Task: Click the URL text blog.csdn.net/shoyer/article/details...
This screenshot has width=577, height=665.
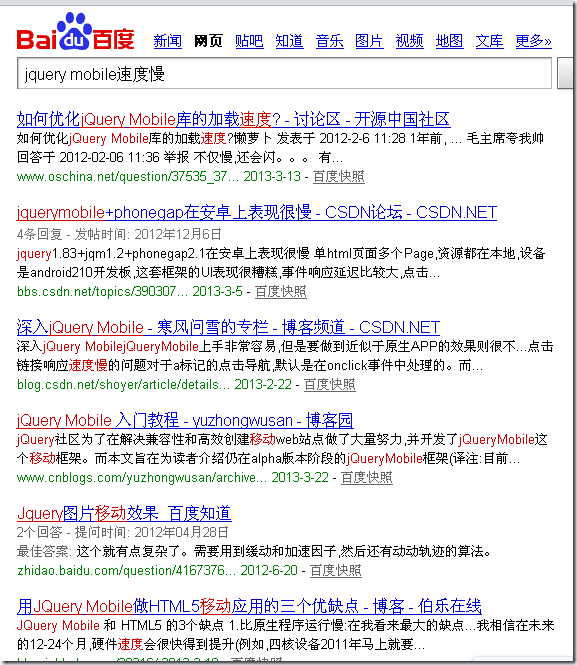Action: (x=123, y=384)
